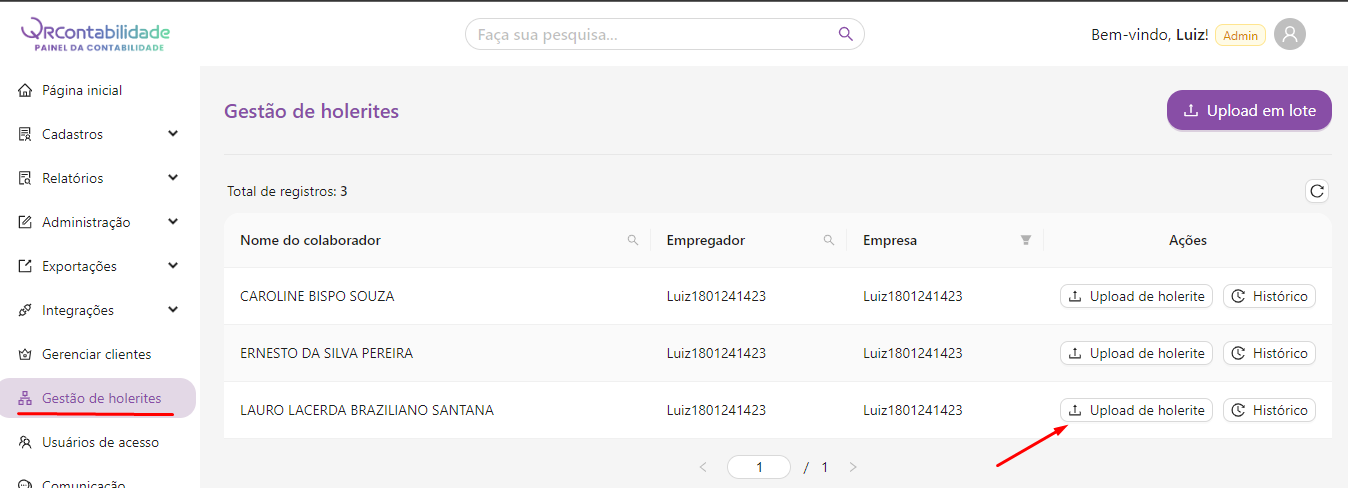Filter the Empresa column
The width and height of the screenshot is (1348, 488).
tap(1025, 240)
